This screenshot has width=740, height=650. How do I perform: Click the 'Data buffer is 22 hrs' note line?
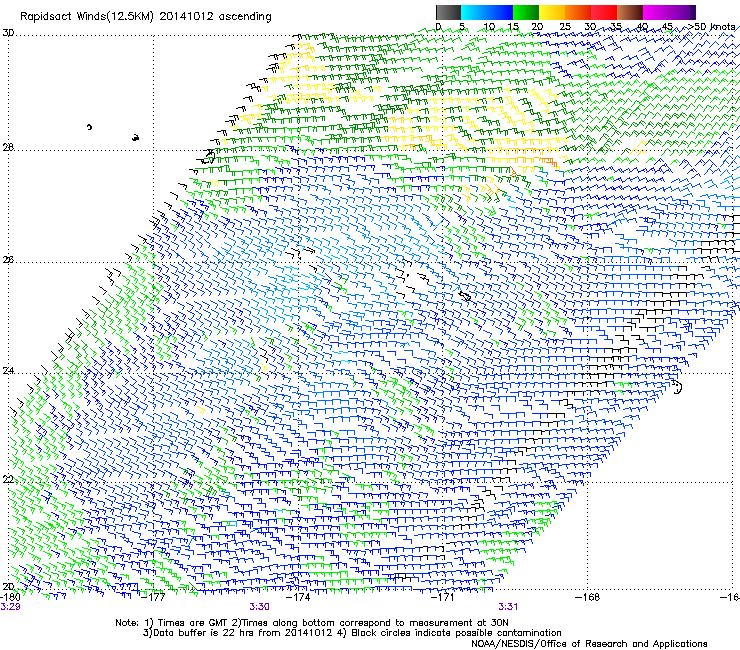tap(352, 633)
